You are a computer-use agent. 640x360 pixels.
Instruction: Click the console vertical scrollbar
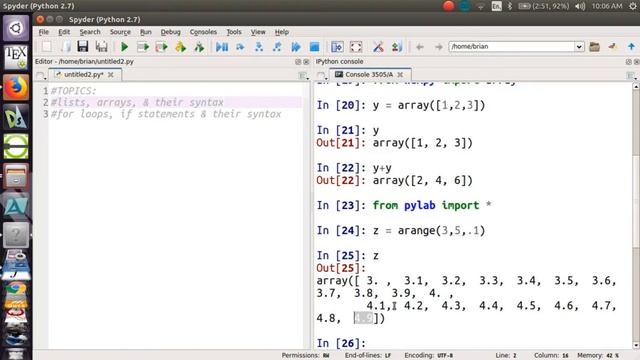[636, 216]
